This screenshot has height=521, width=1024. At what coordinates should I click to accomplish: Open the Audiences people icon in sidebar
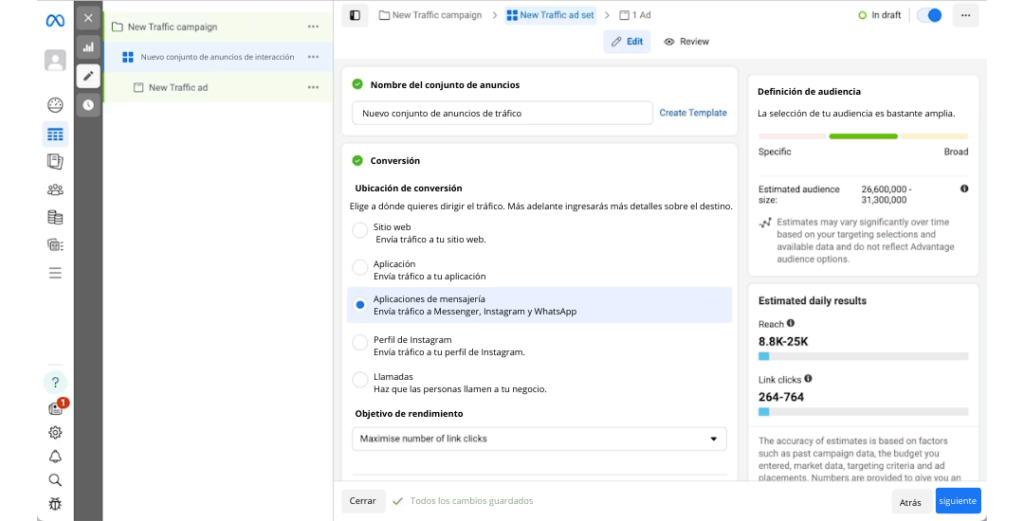coord(55,189)
